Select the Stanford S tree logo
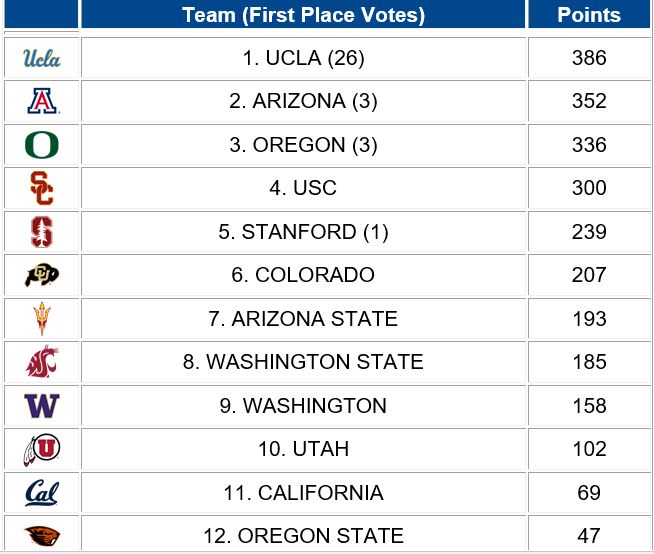The width and height of the screenshot is (654, 554). click(42, 232)
